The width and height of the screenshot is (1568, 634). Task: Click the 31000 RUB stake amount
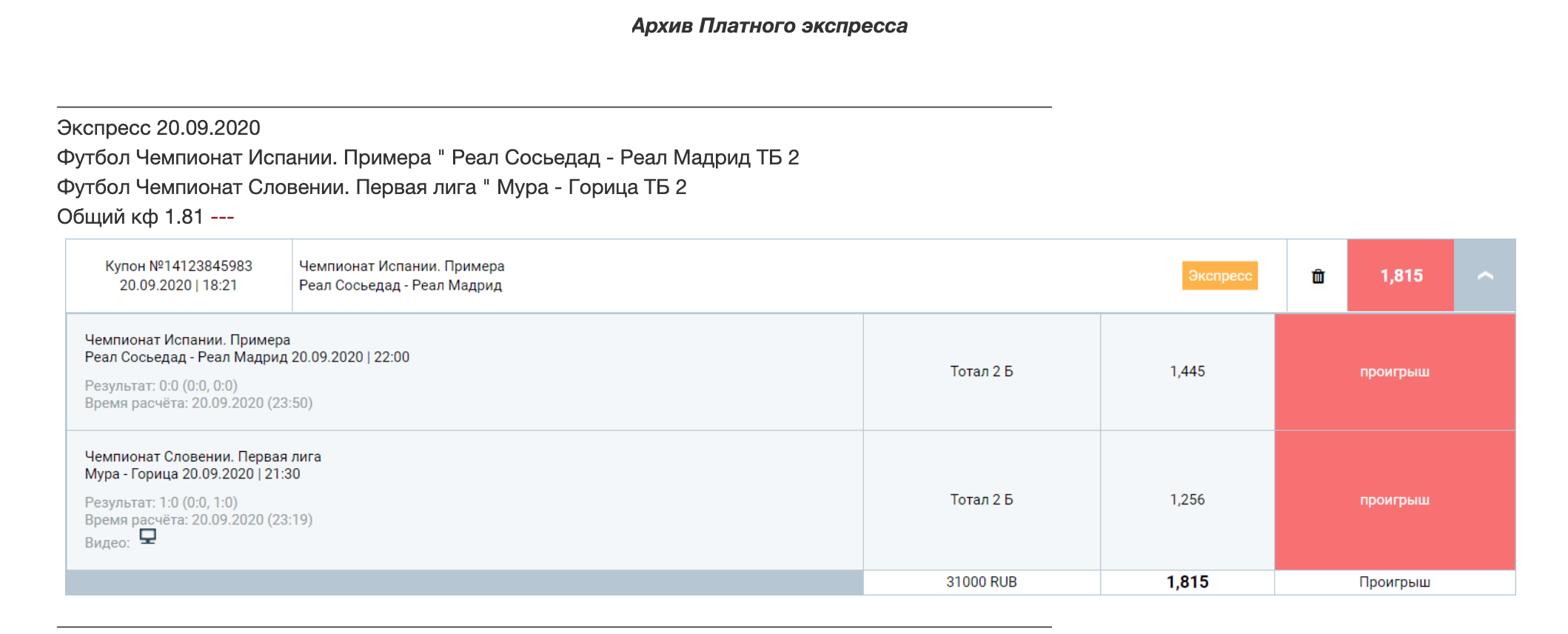[982, 582]
